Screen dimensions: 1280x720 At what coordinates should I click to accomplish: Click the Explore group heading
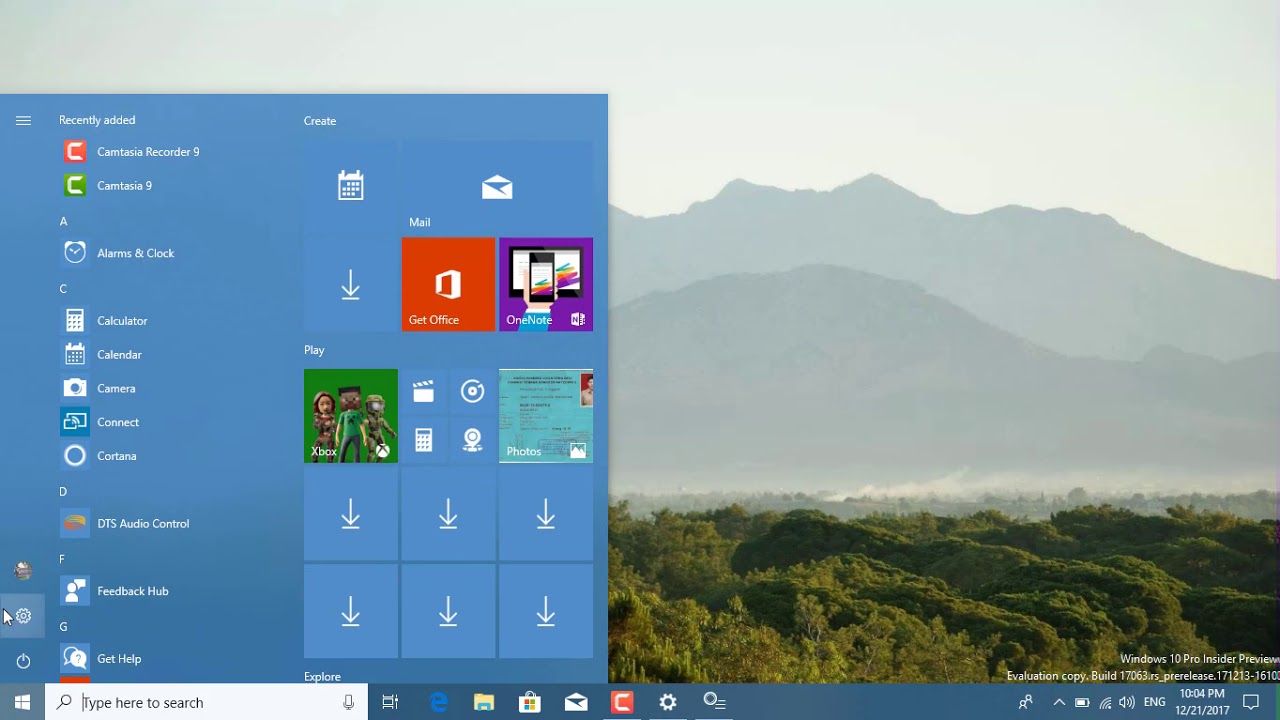pyautogui.click(x=322, y=677)
